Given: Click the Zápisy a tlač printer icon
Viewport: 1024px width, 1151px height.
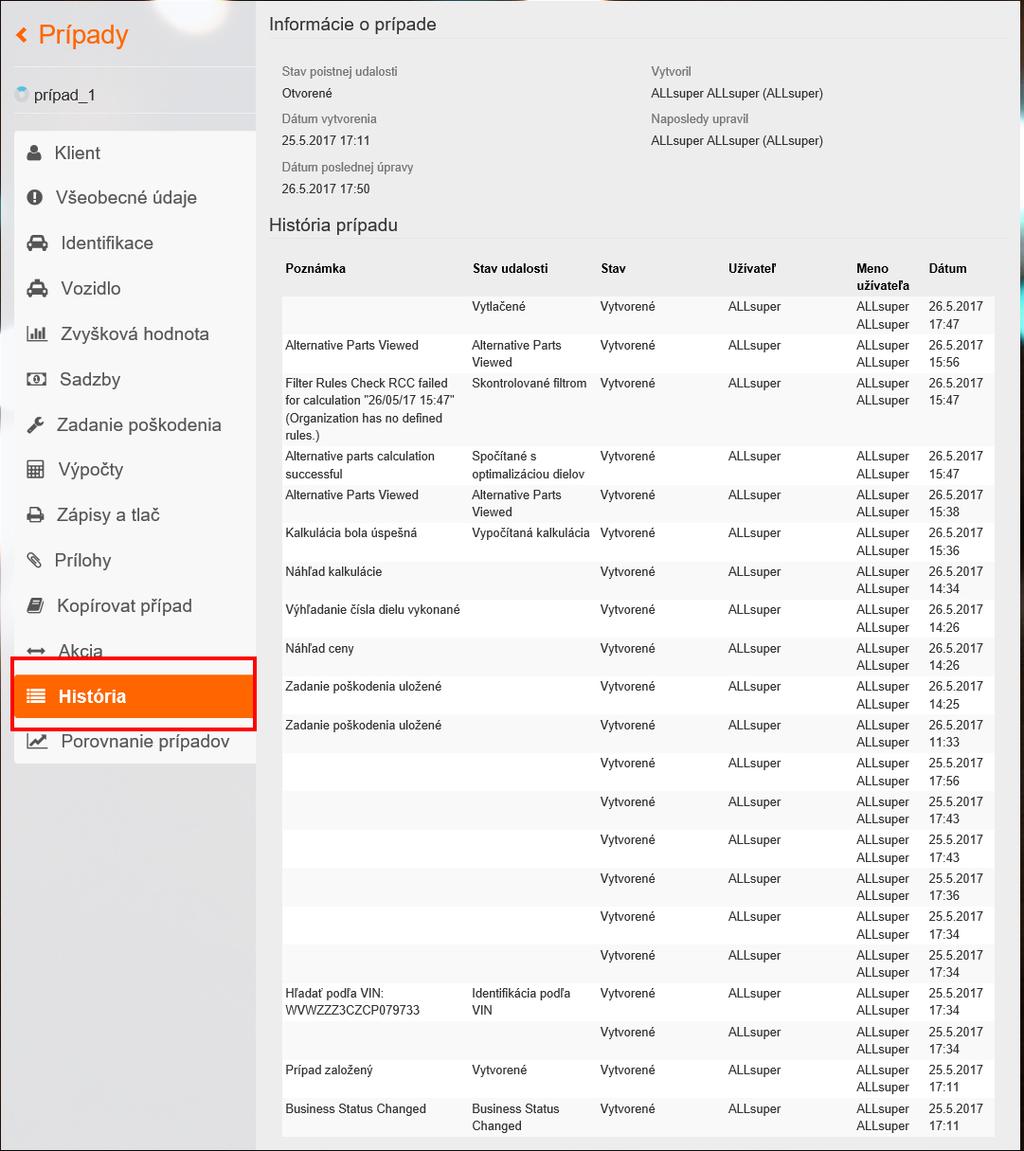Looking at the screenshot, I should click(x=35, y=515).
